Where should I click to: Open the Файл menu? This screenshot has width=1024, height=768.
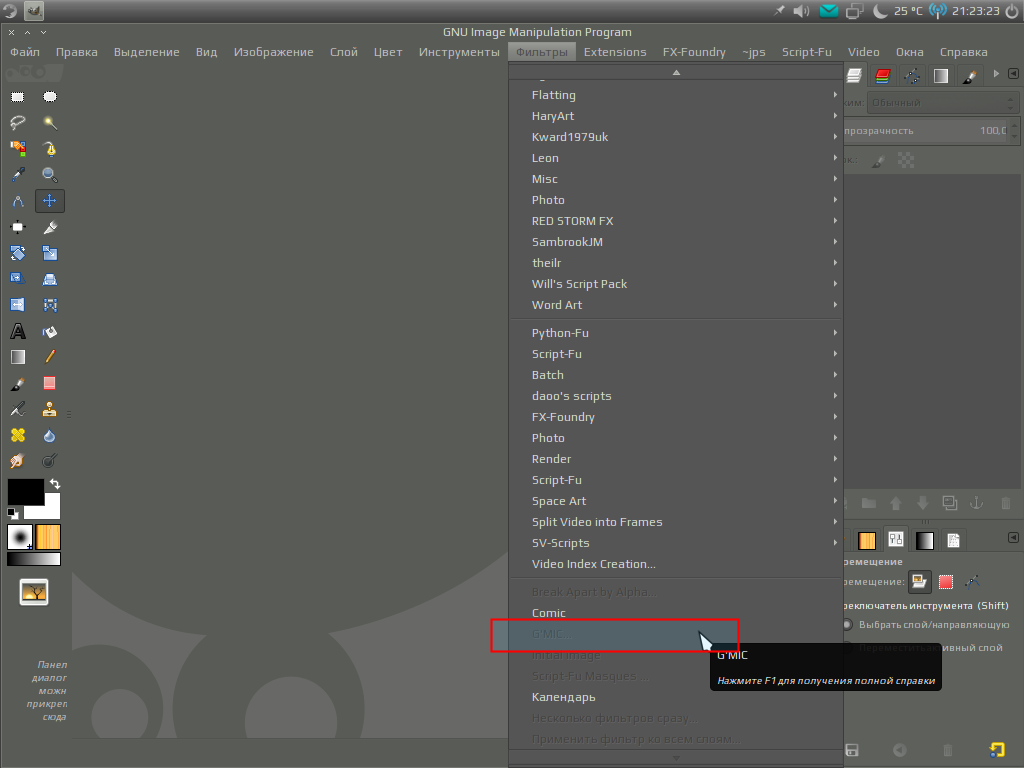tap(25, 52)
